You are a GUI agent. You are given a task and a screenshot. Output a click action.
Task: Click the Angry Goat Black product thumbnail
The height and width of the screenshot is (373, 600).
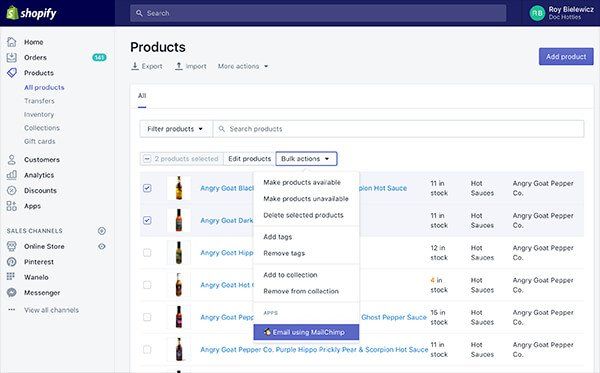[x=179, y=188]
